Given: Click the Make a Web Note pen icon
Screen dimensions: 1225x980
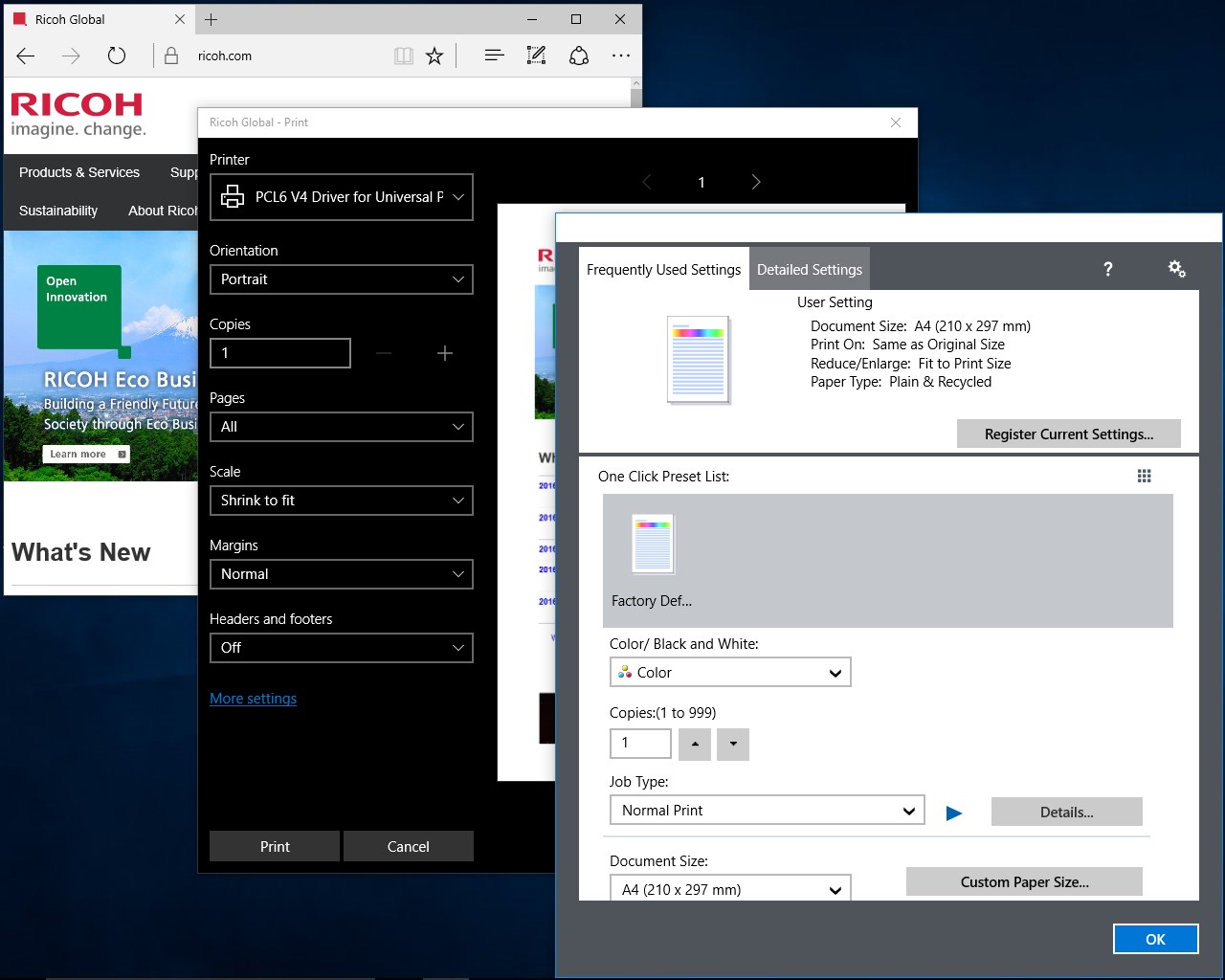Looking at the screenshot, I should [536, 56].
